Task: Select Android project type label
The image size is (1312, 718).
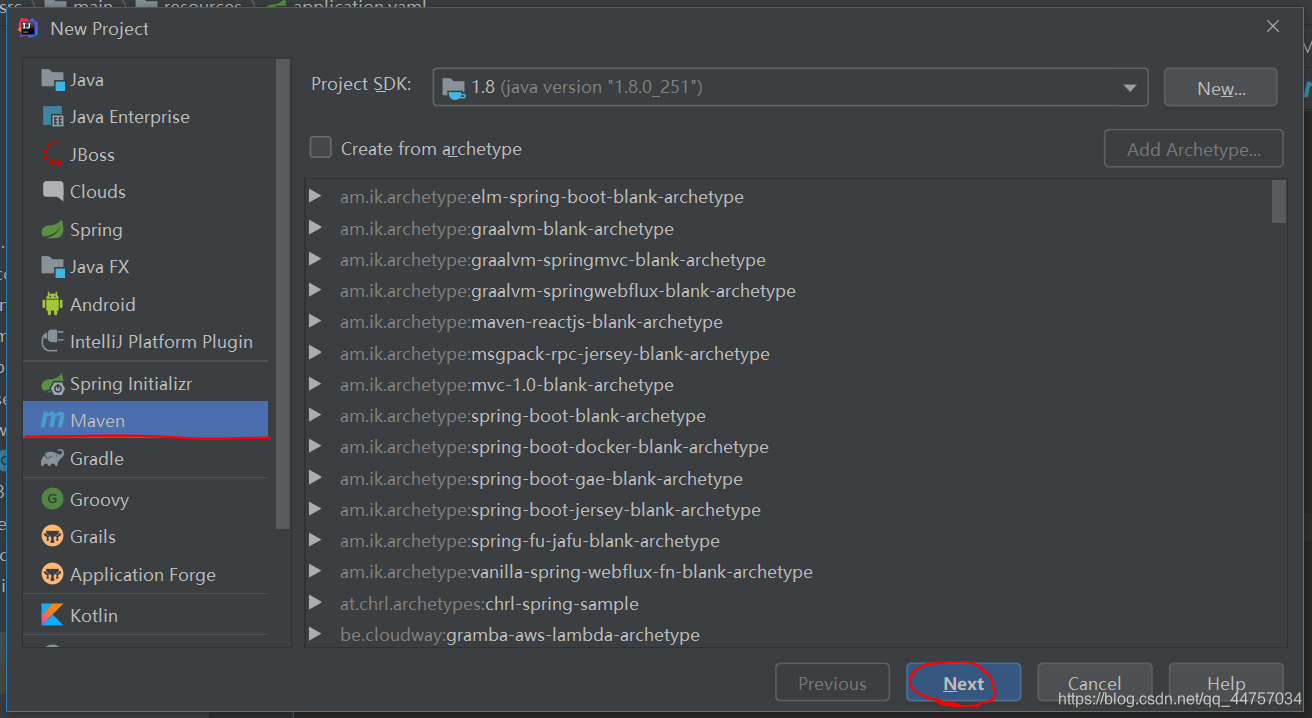Action: [103, 304]
